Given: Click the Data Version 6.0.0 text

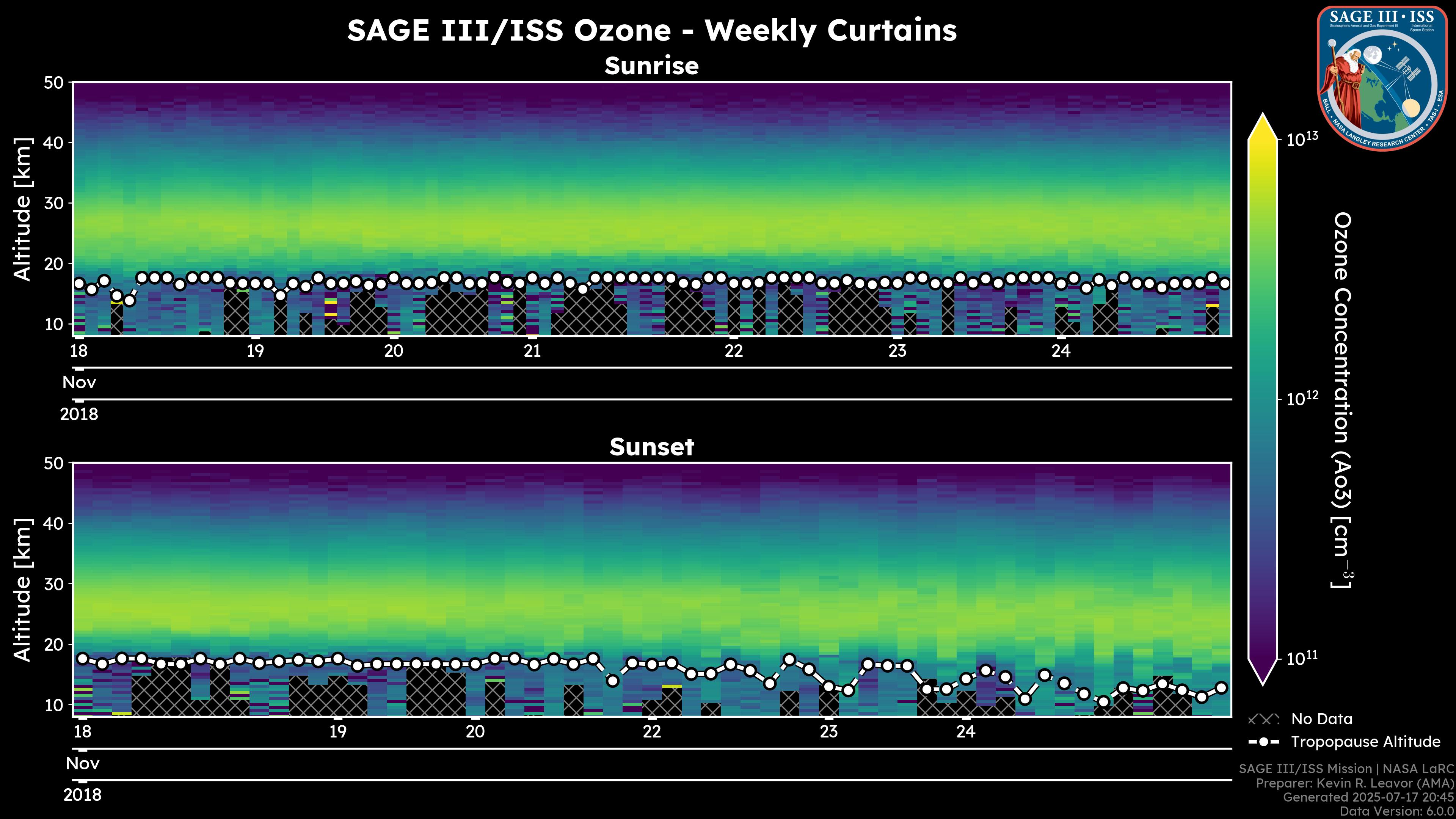Looking at the screenshot, I should 1397,812.
